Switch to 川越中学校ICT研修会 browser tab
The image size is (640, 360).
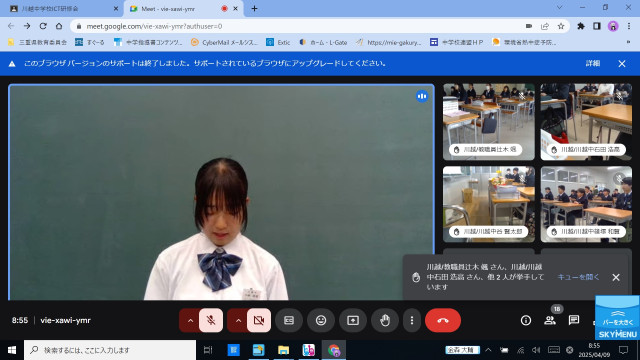tap(64, 9)
